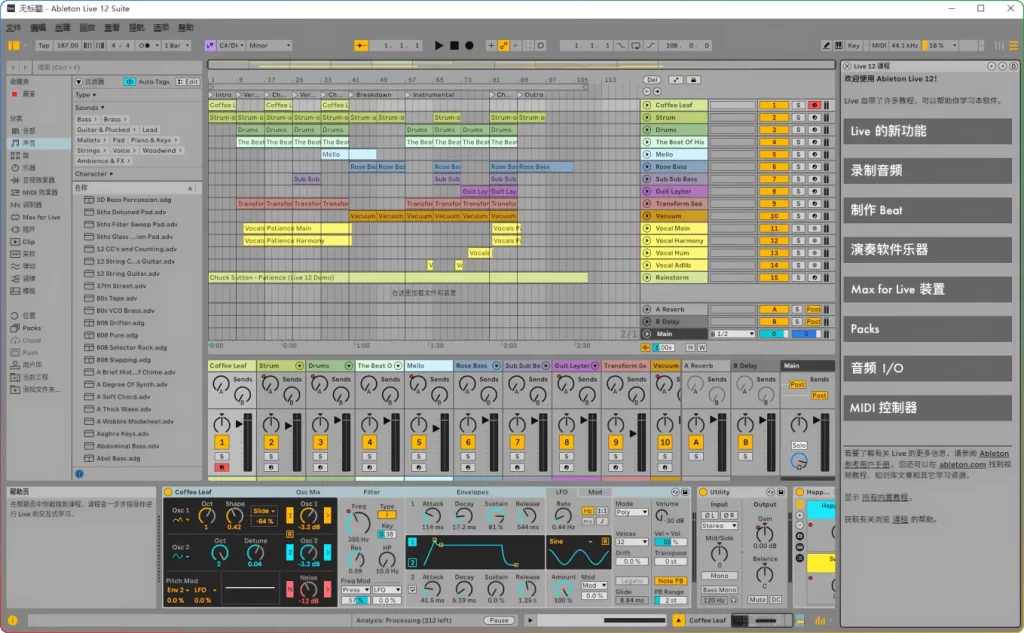The image size is (1024, 633).
Task: Activate Draw Mode with the pencil icon
Action: [825, 44]
